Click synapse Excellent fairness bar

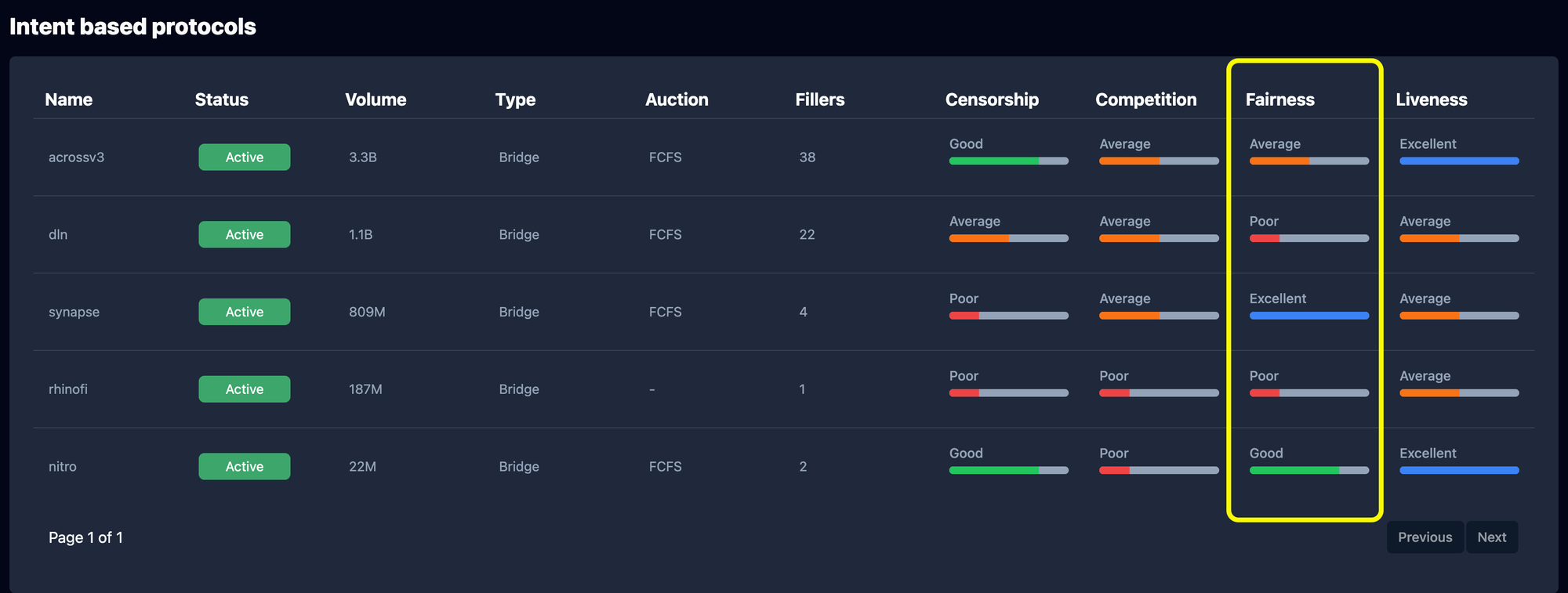1308,316
